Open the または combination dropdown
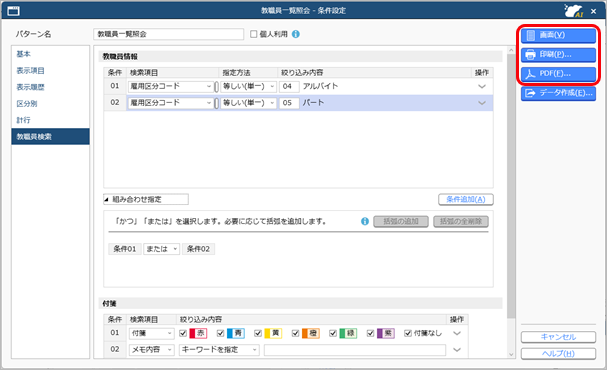This screenshot has width=607, height=370. point(161,249)
